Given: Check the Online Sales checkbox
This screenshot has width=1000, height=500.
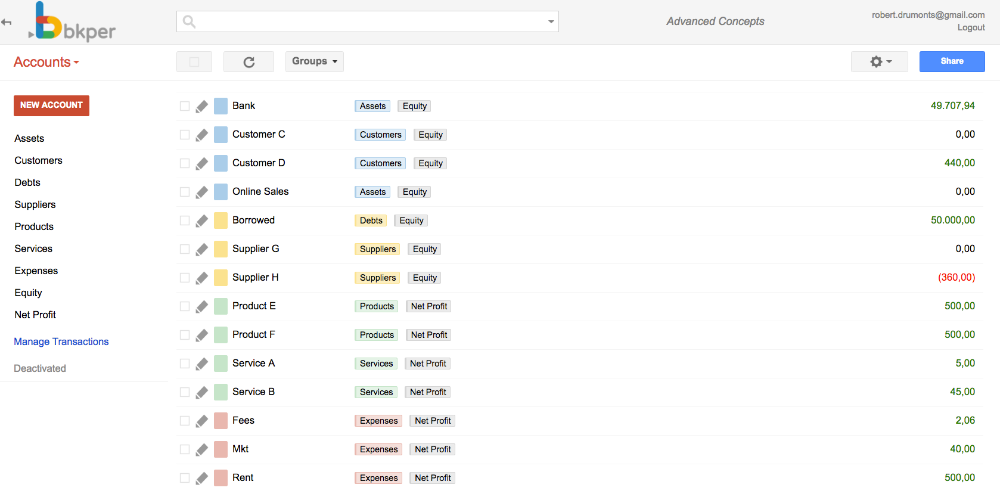Looking at the screenshot, I should [x=185, y=191].
